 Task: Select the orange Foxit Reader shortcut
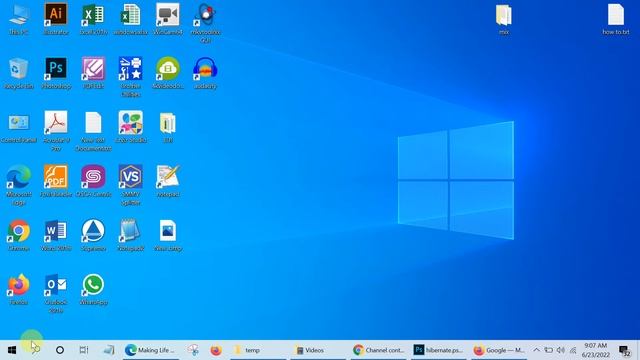point(56,181)
